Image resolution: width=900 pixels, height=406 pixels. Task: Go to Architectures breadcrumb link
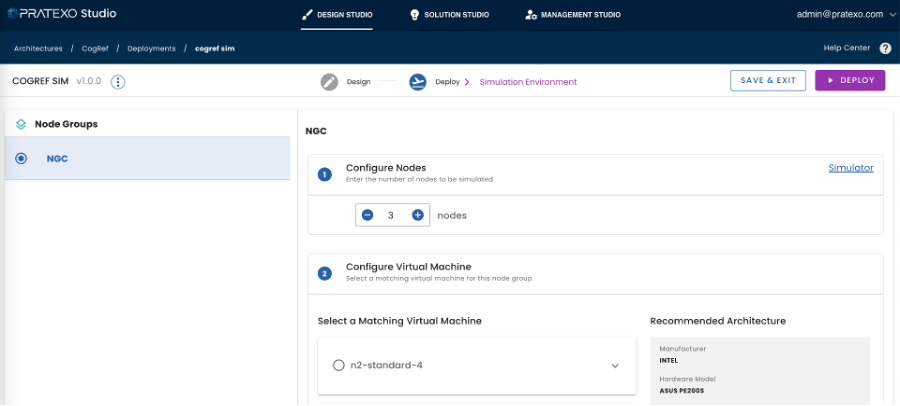pos(38,48)
